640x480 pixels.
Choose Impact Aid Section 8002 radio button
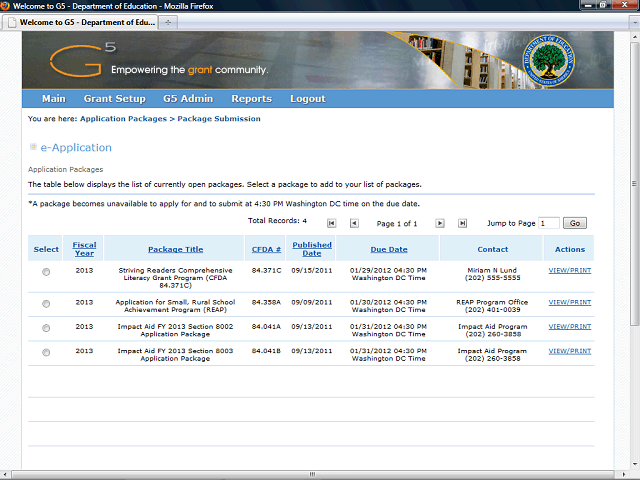click(x=46, y=328)
